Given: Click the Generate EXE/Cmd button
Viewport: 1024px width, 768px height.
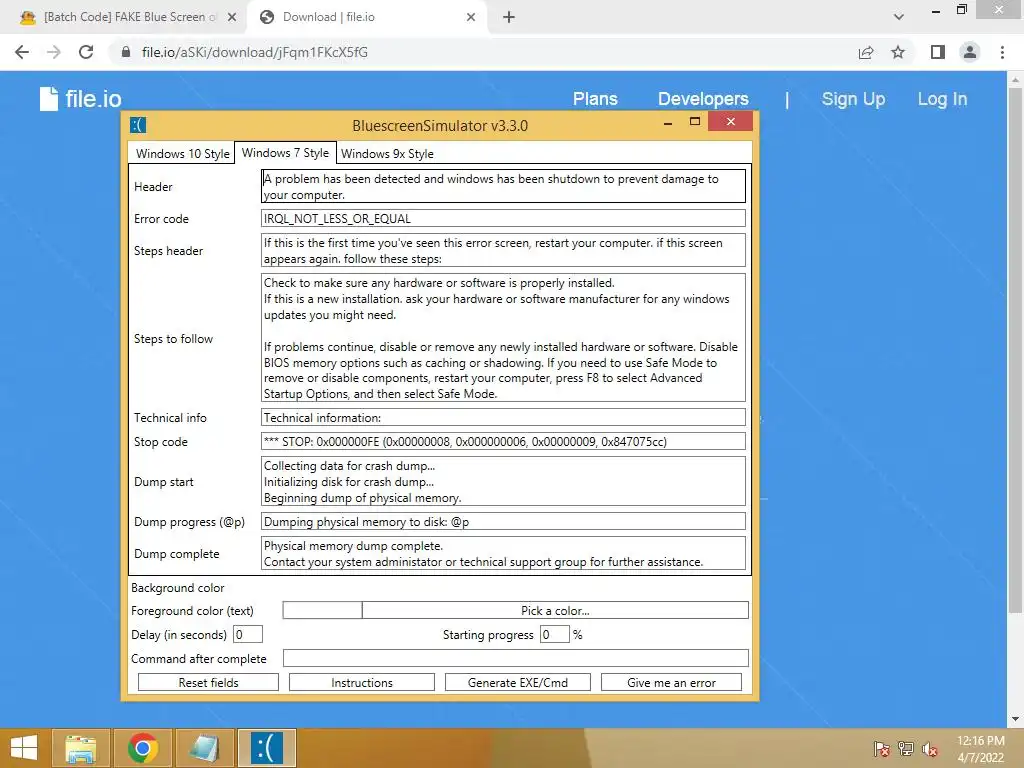Looking at the screenshot, I should click(x=518, y=682).
